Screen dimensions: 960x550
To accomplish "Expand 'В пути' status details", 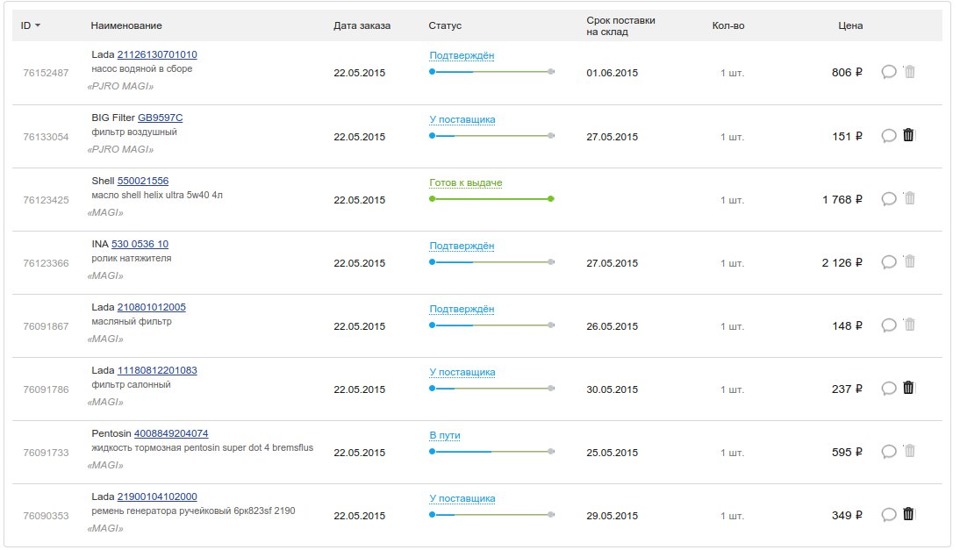I will pos(445,436).
